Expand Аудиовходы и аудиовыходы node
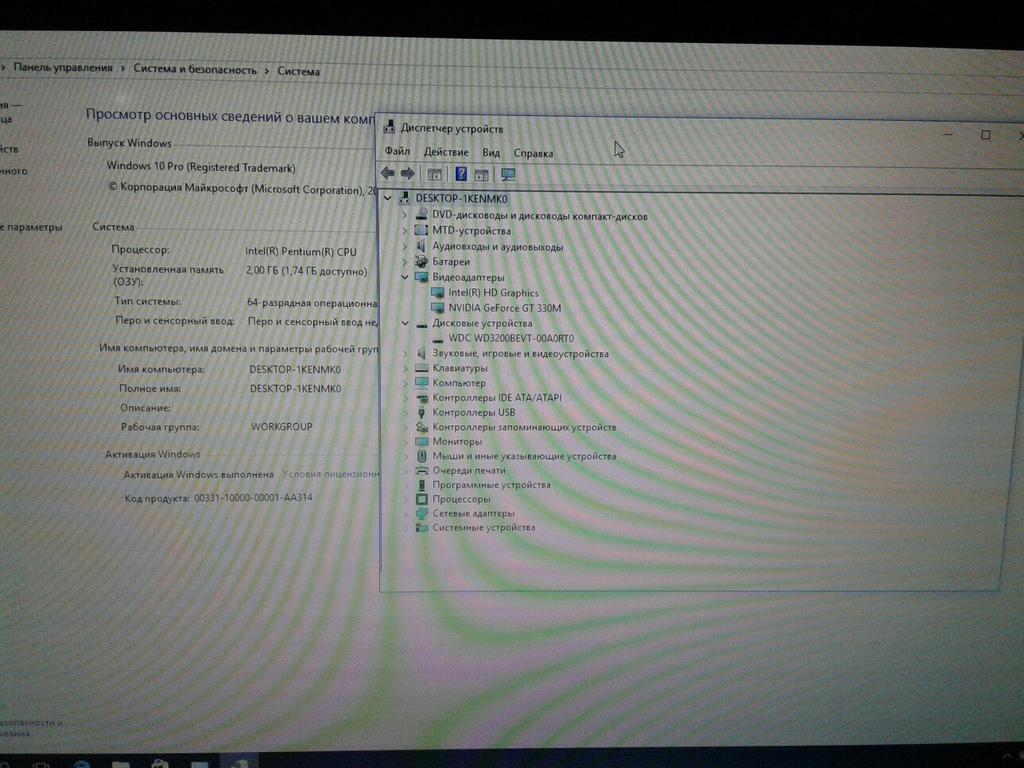This screenshot has width=1024, height=768. (404, 246)
